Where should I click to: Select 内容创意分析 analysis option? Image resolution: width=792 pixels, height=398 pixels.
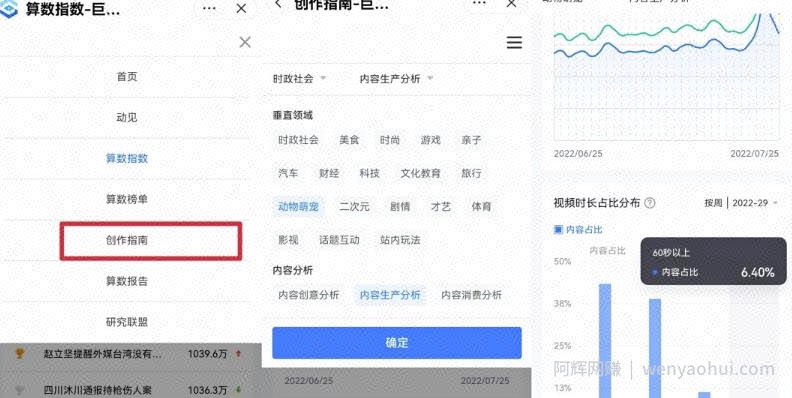tap(309, 295)
